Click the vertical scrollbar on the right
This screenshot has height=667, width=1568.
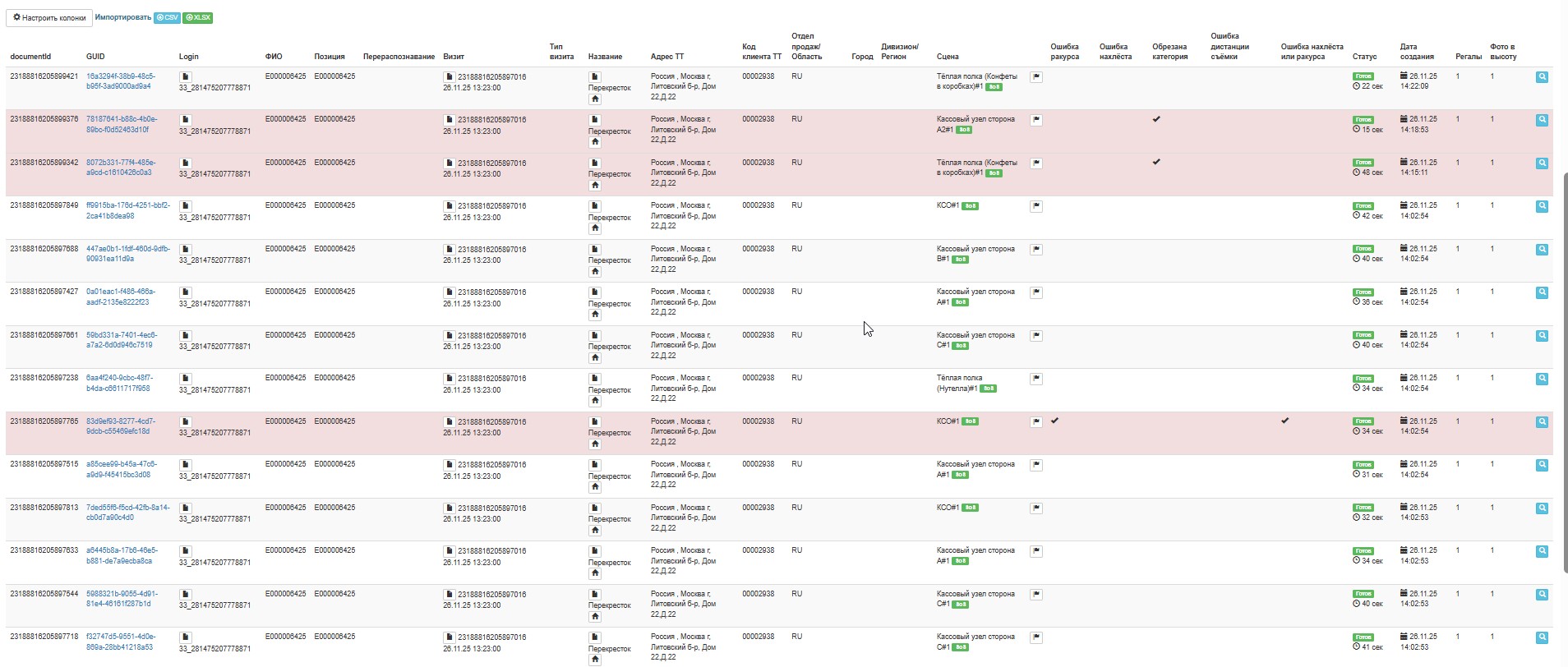coord(1565,370)
